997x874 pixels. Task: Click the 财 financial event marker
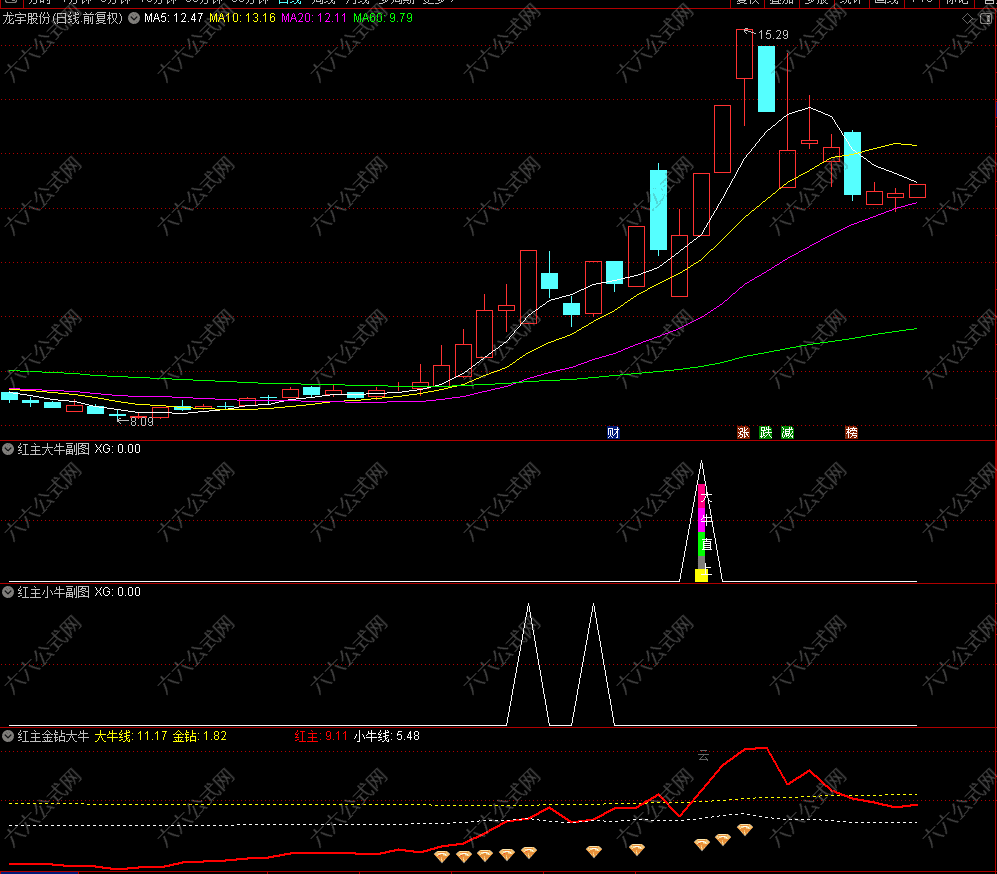coord(613,433)
